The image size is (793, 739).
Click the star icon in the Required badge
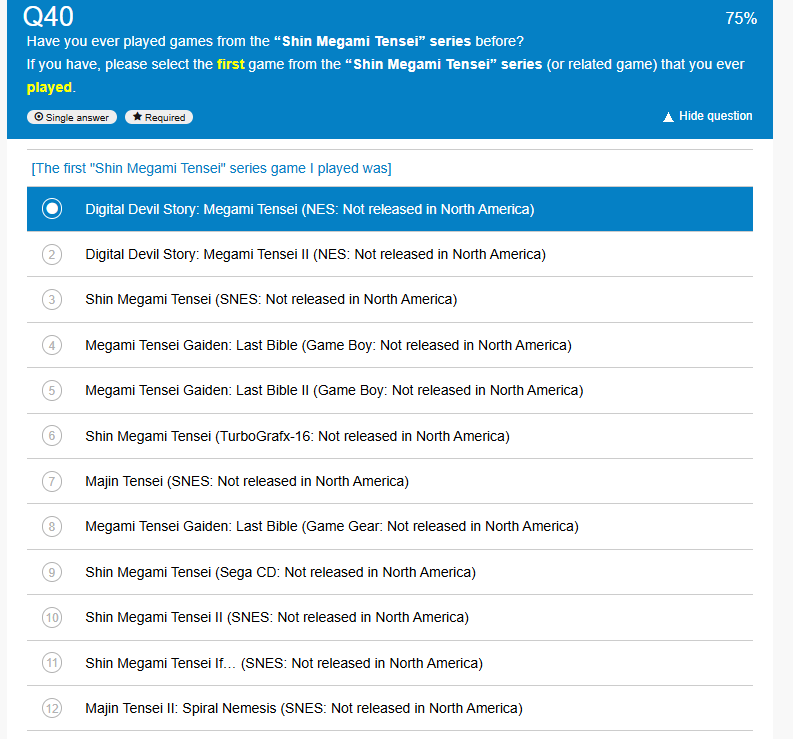coord(137,117)
